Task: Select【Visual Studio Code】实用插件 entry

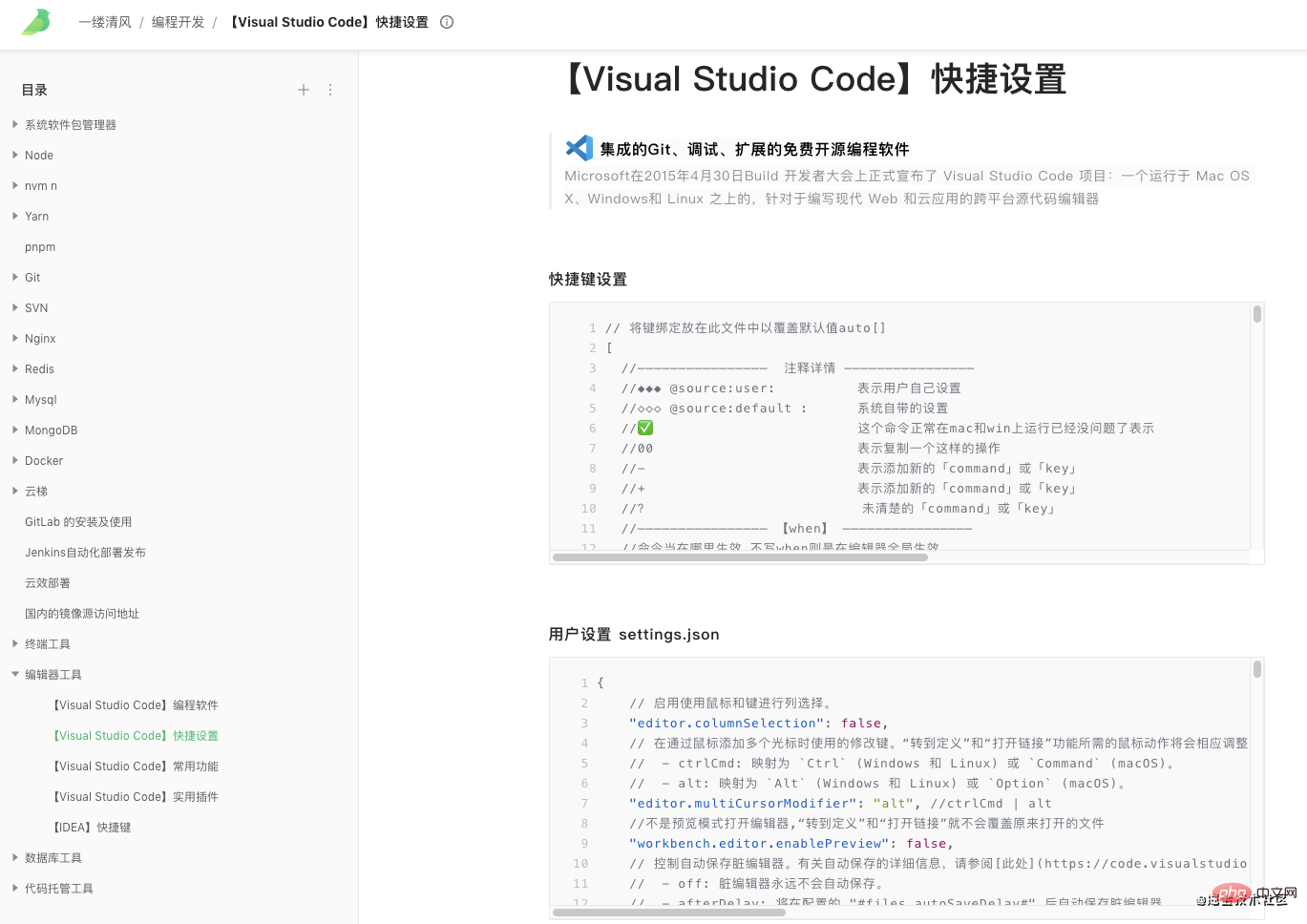Action: pyautogui.click(x=135, y=797)
